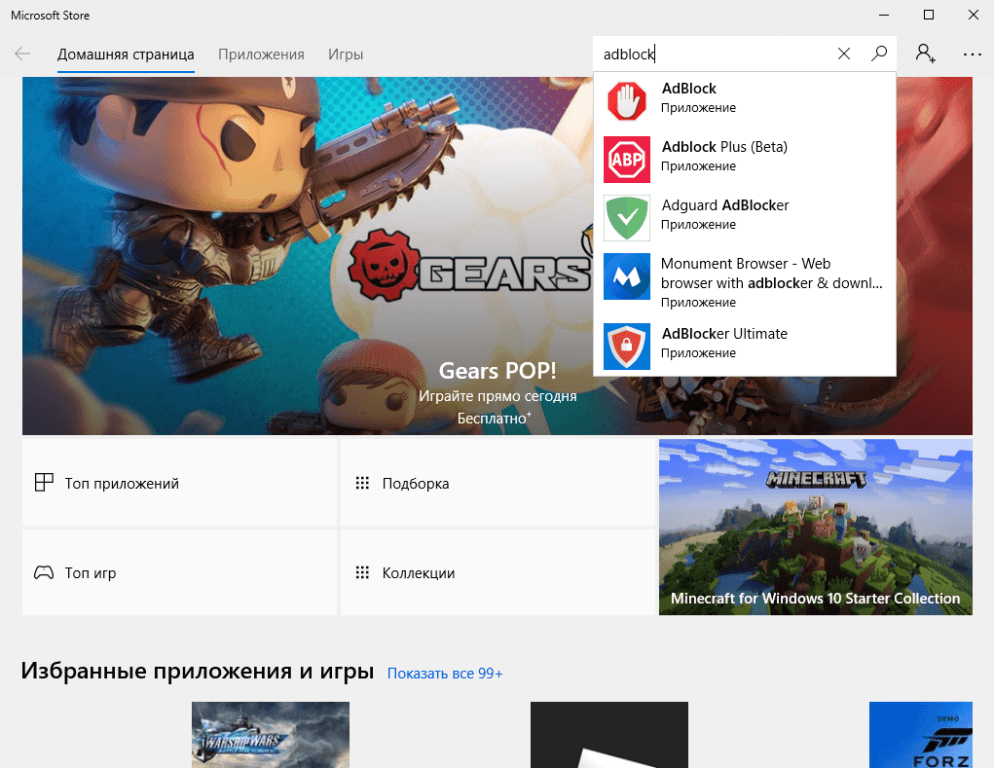Open the account sign-in icon

(x=925, y=53)
